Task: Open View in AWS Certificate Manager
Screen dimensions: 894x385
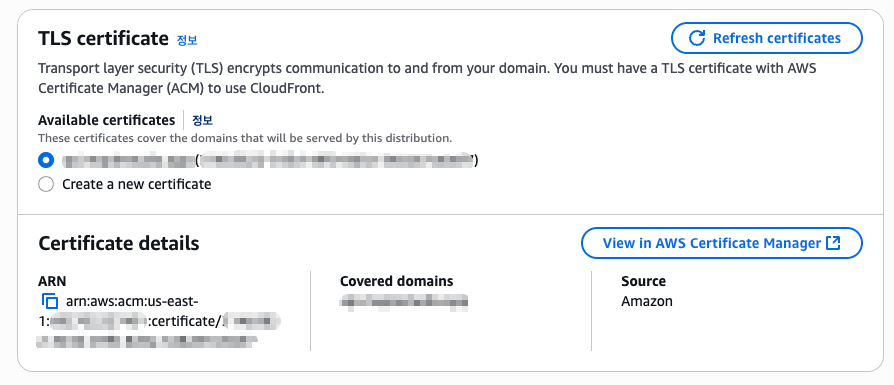Action: tap(721, 243)
